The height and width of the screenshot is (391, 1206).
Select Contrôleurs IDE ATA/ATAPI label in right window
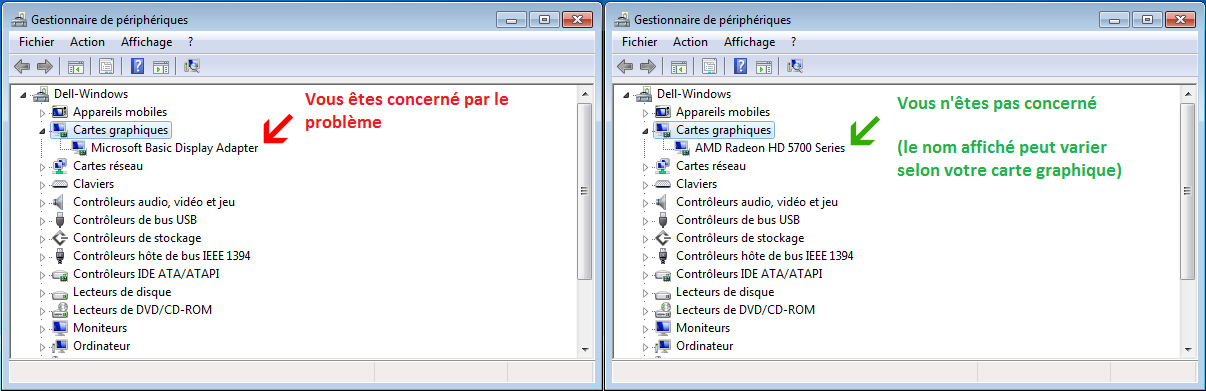(x=749, y=274)
